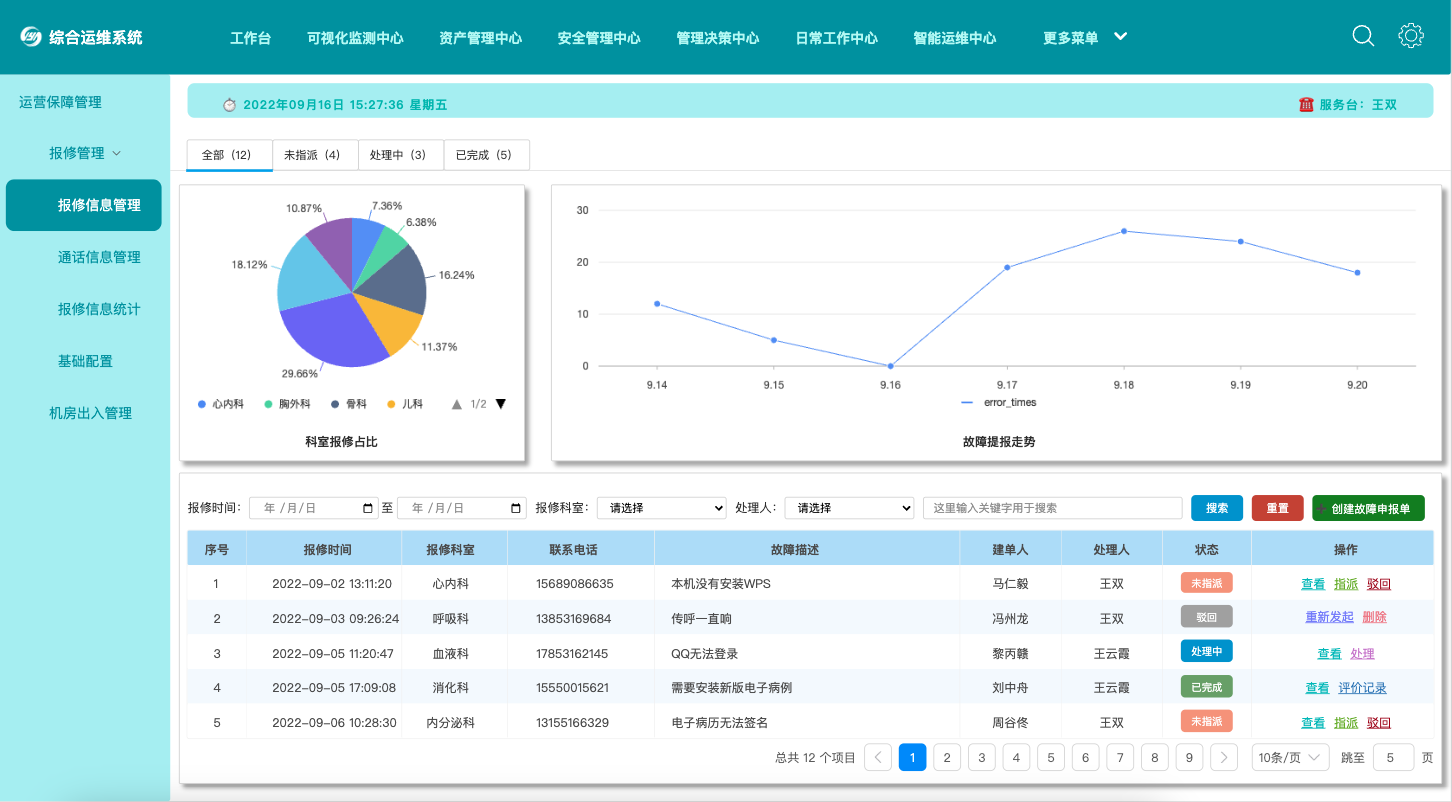Go to previous page arrow in pagination
Screen dimensions: 1452x802
coord(878,757)
